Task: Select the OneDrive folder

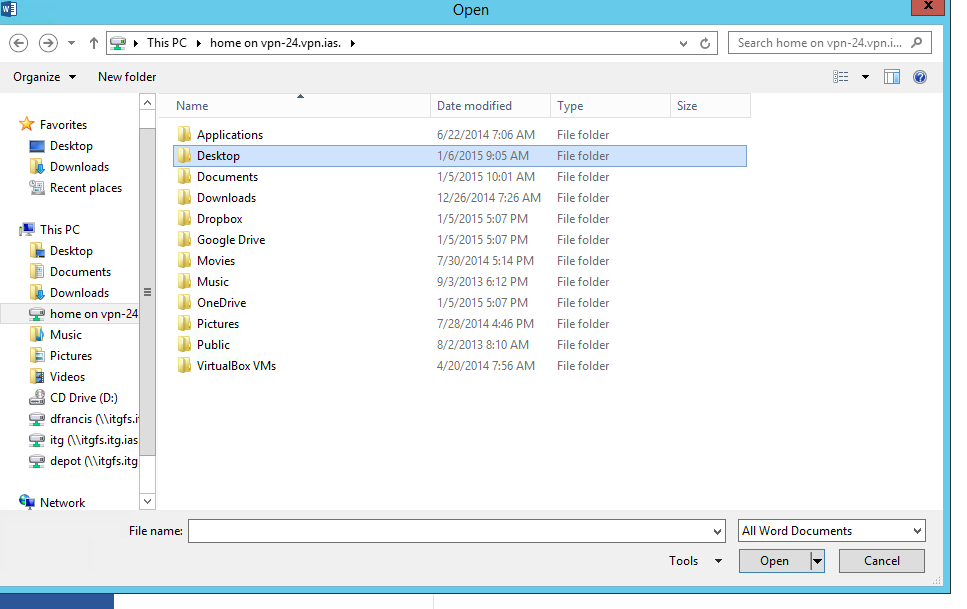Action: click(x=460, y=303)
